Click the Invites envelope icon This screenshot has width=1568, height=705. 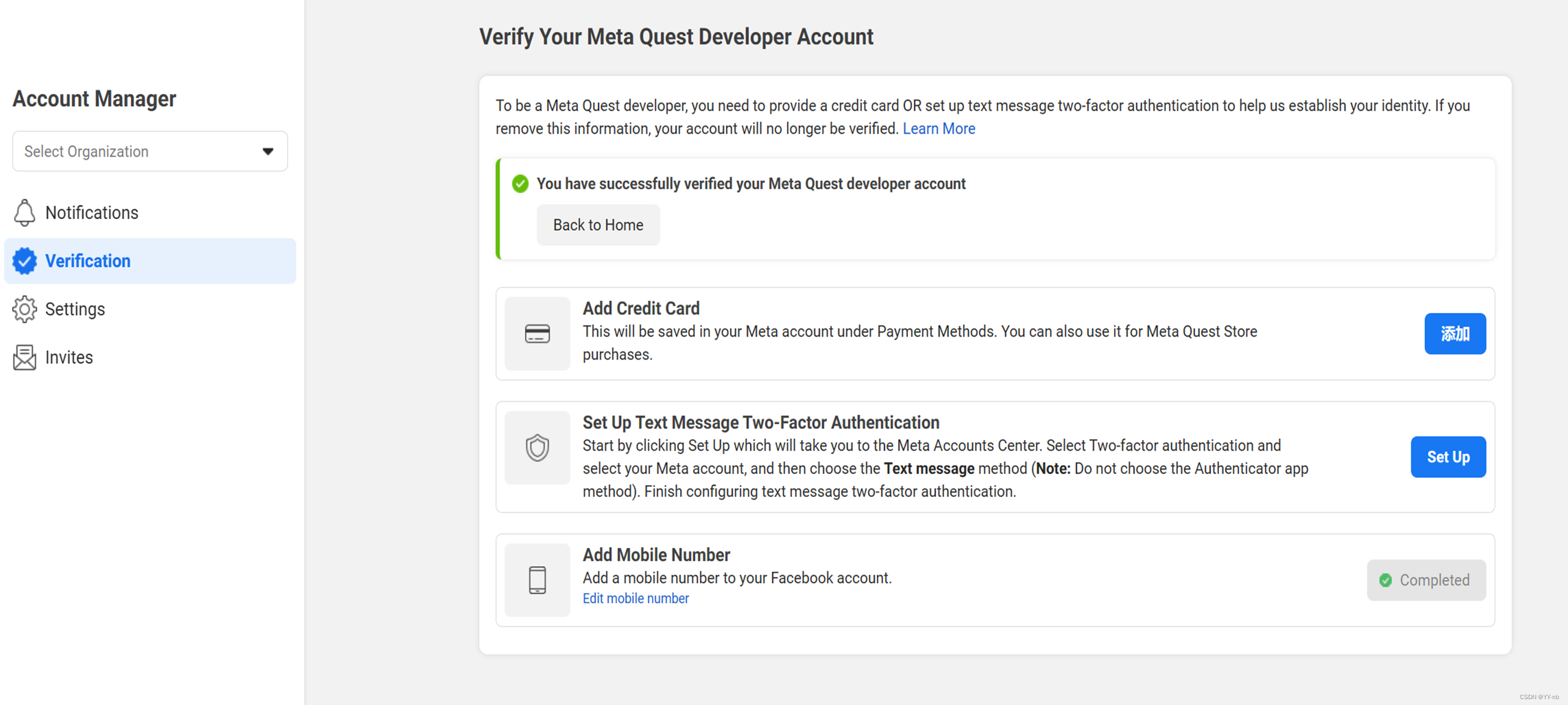pos(24,357)
